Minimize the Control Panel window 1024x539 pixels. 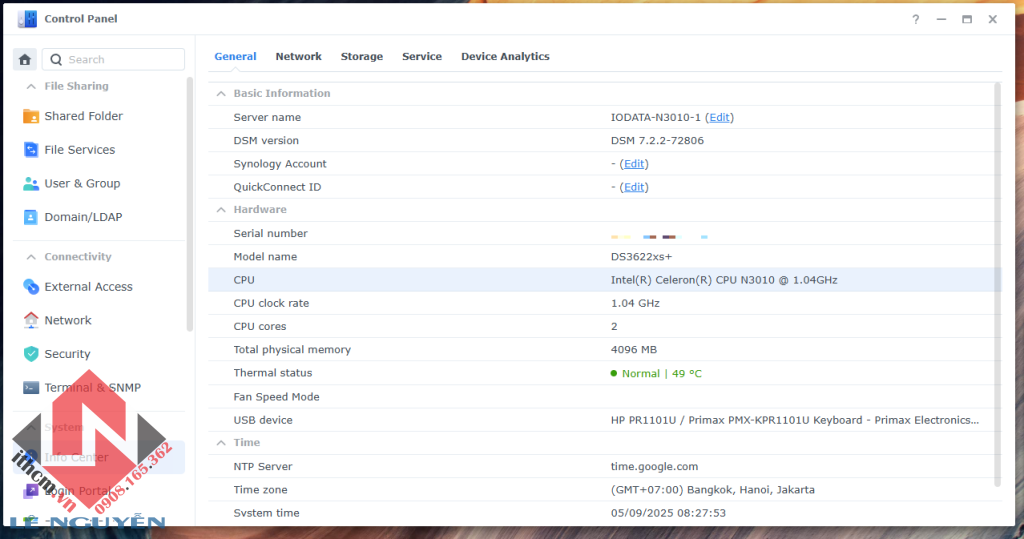[941, 20]
